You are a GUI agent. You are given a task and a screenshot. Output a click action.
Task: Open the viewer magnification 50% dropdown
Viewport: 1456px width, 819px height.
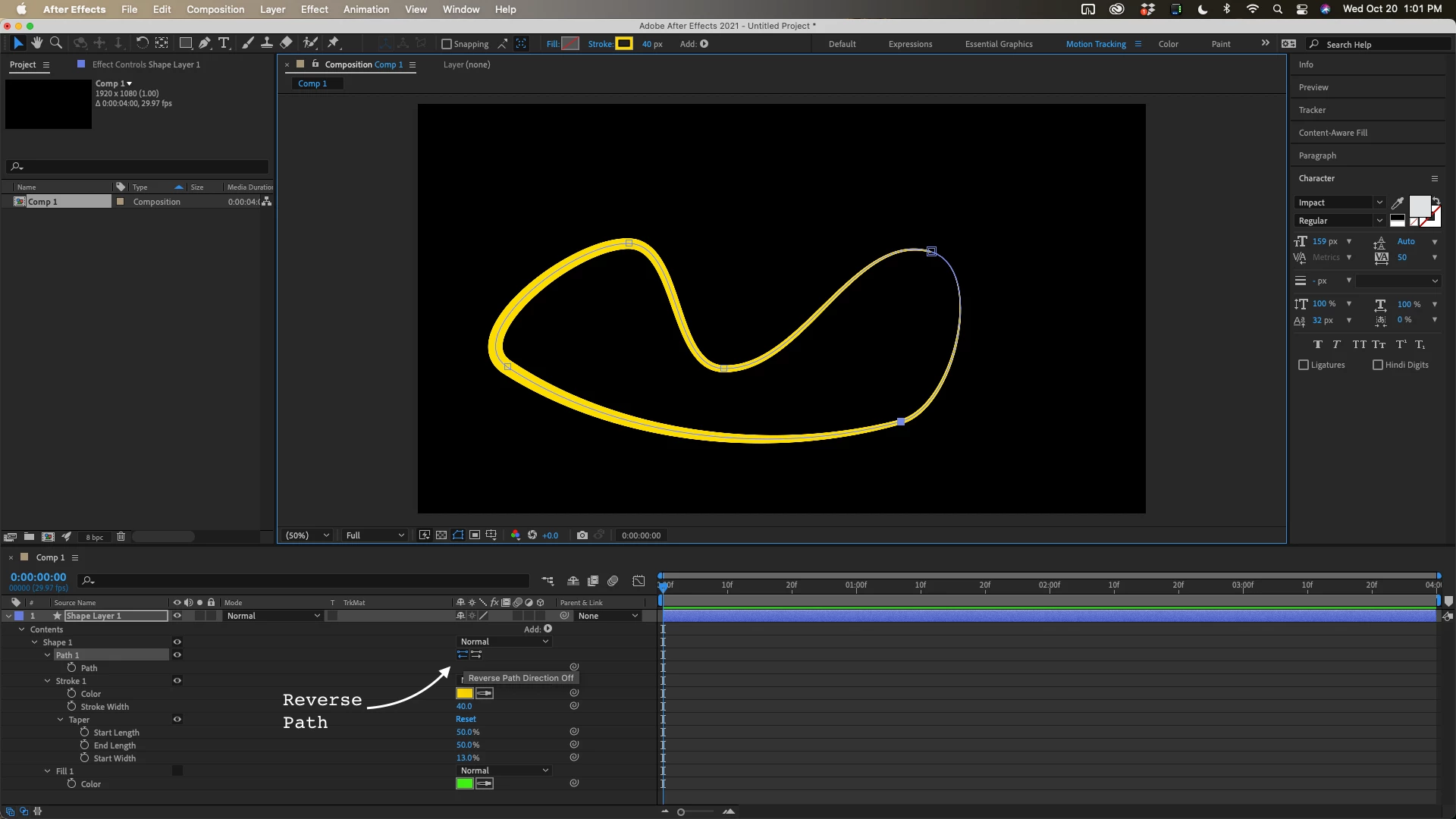point(307,535)
